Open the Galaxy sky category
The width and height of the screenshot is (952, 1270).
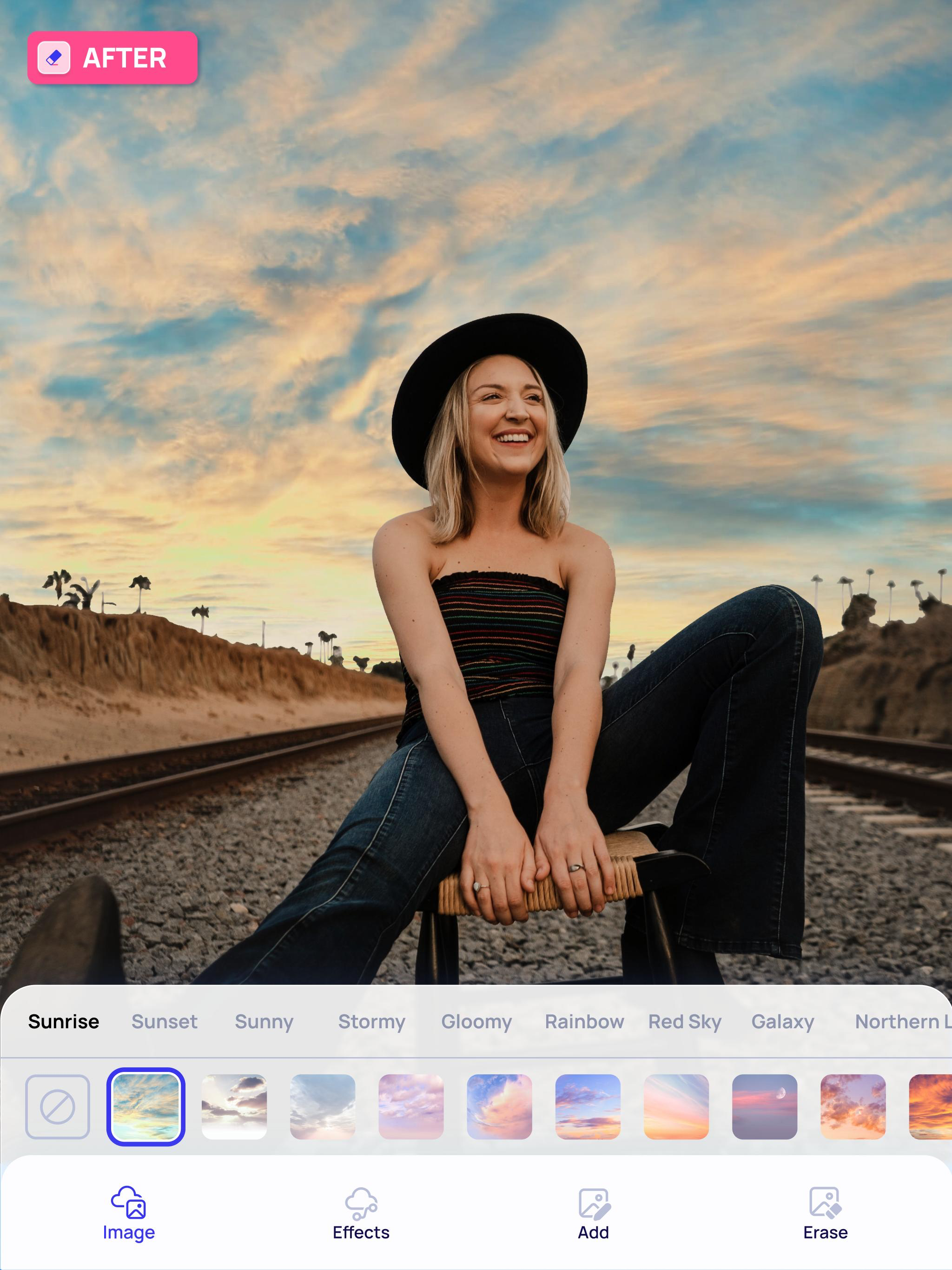pos(783,1021)
